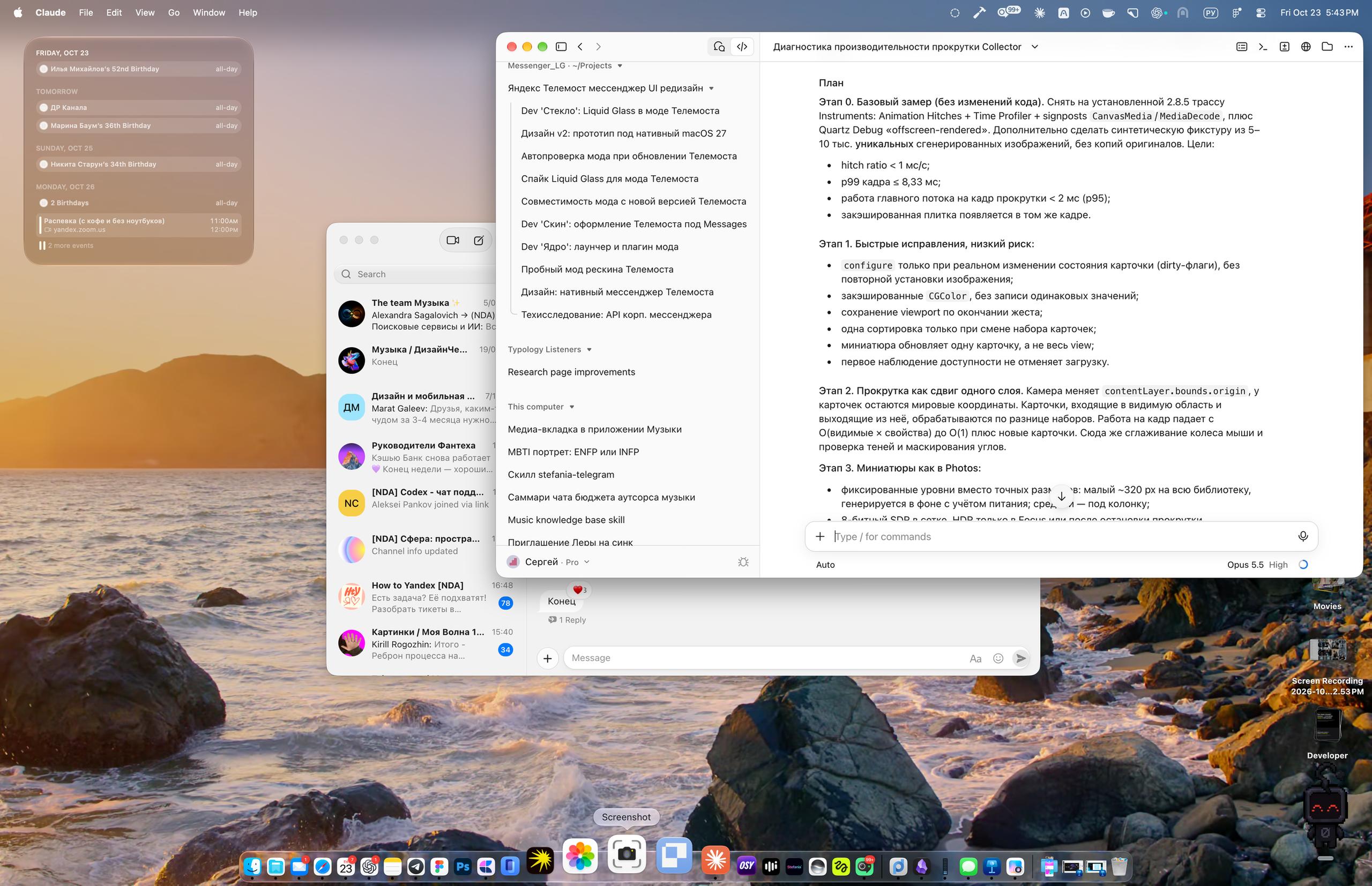Collapse the This computer section

pyautogui.click(x=571, y=407)
